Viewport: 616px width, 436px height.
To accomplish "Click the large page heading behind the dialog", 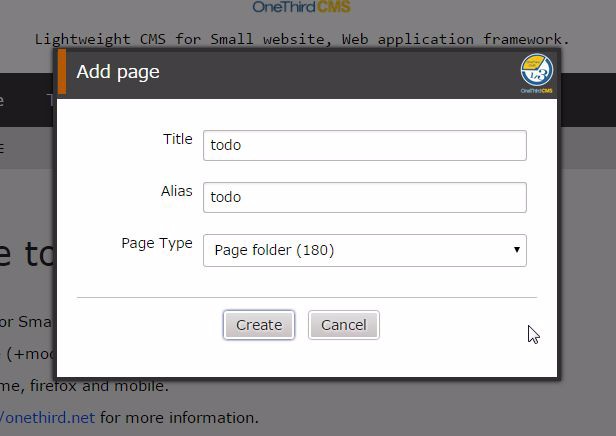I will (25, 255).
